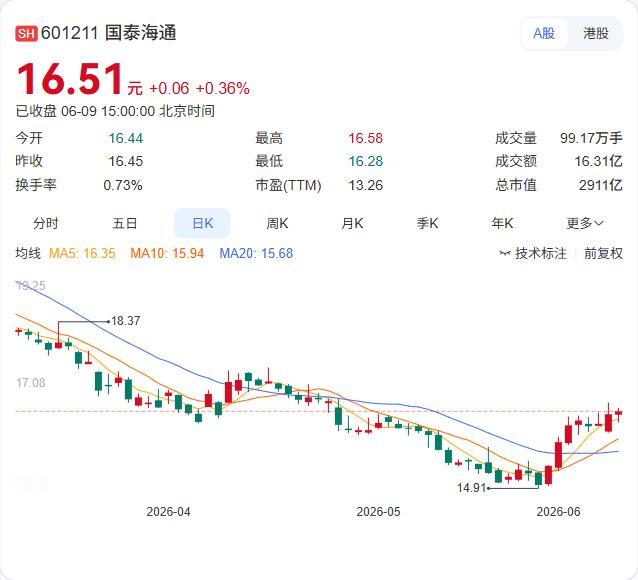Click the 总市值 value 2911亿

[601, 185]
